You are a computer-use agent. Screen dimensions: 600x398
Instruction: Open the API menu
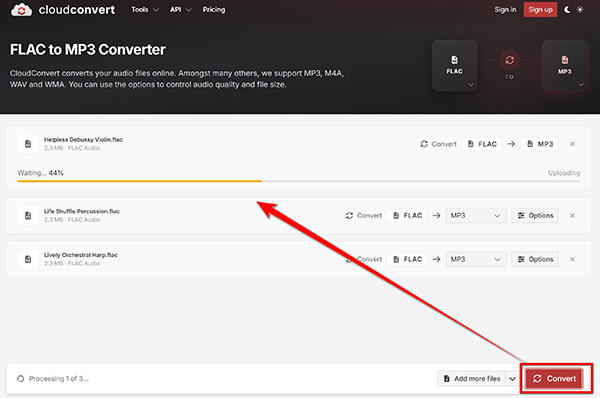click(x=180, y=10)
